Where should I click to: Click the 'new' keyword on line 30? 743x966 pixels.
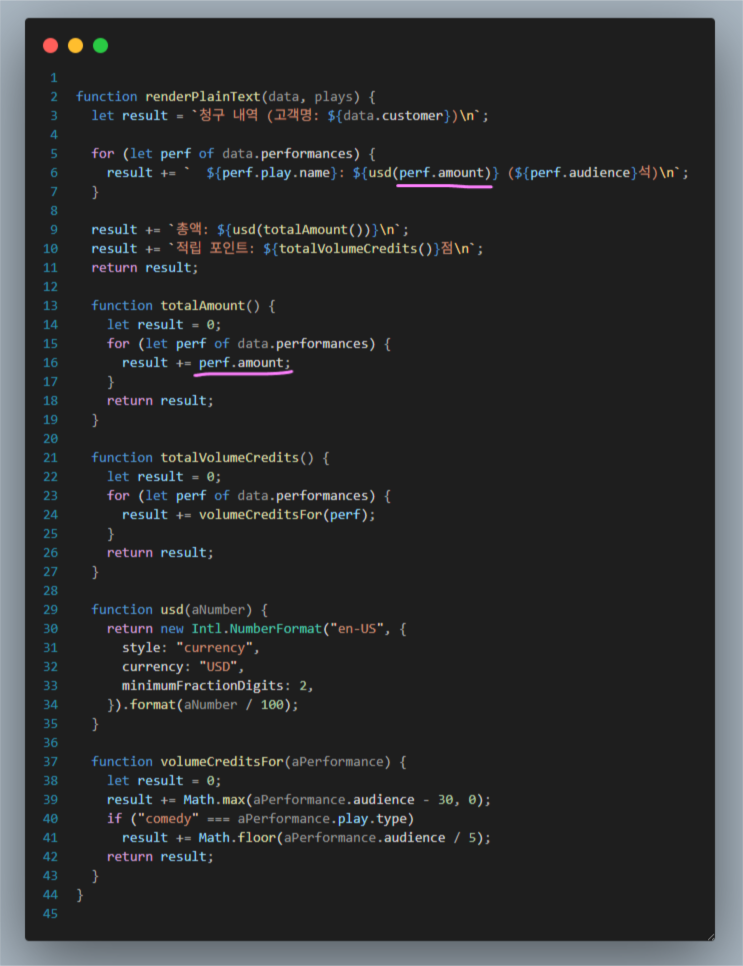(172, 628)
